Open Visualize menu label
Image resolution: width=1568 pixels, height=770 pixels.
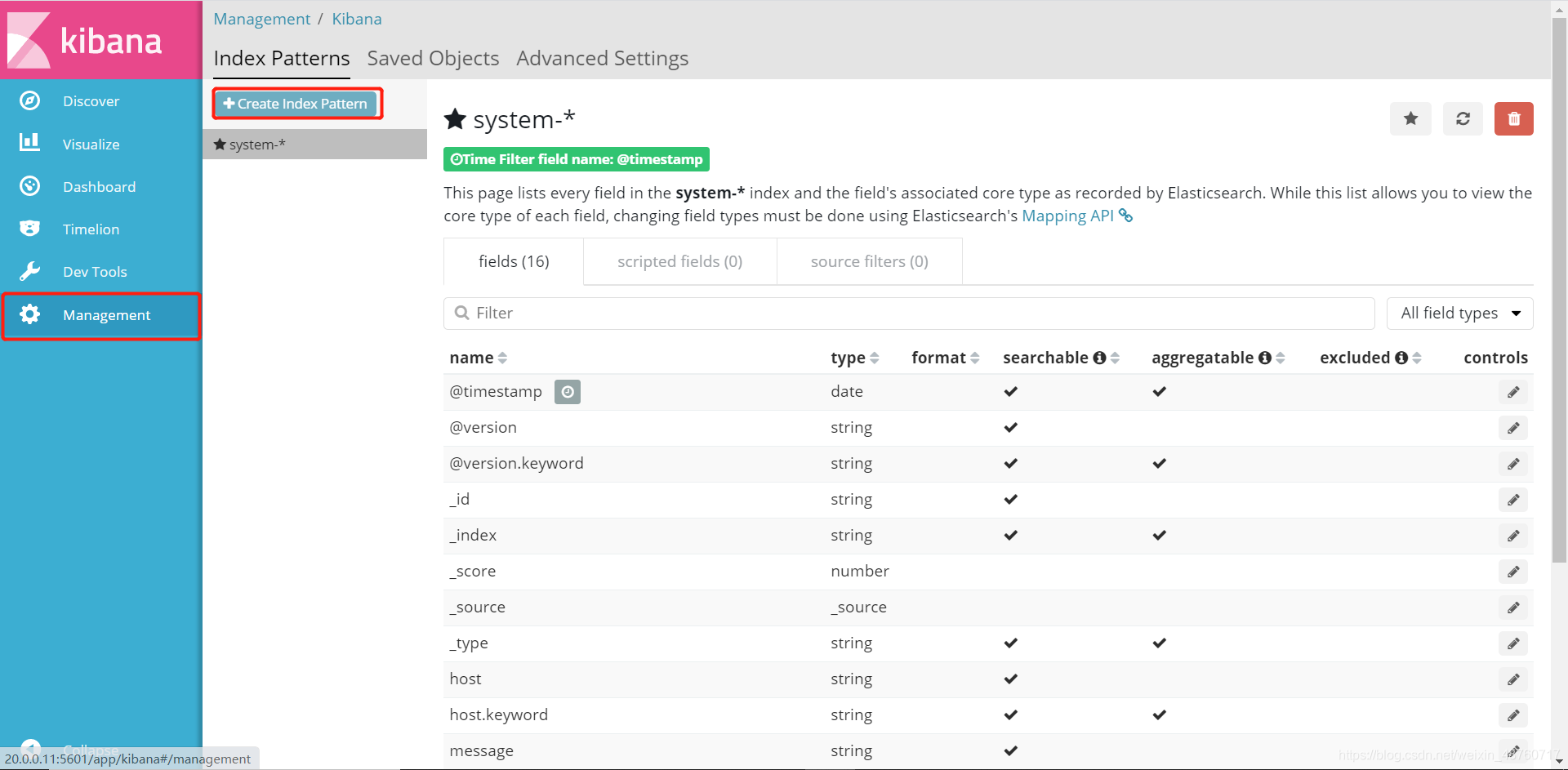(91, 145)
